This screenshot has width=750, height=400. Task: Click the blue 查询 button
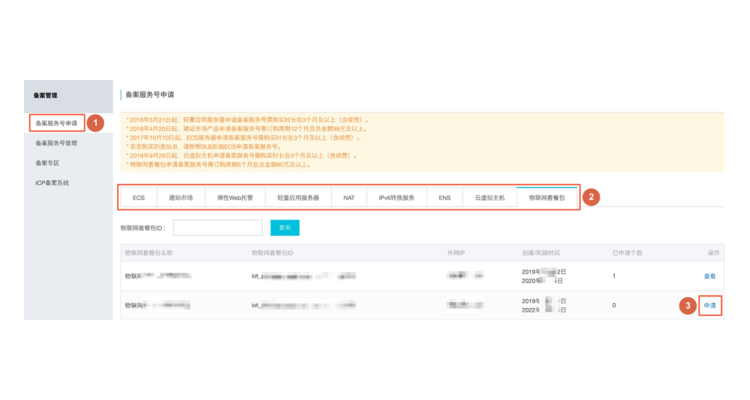click(x=285, y=228)
